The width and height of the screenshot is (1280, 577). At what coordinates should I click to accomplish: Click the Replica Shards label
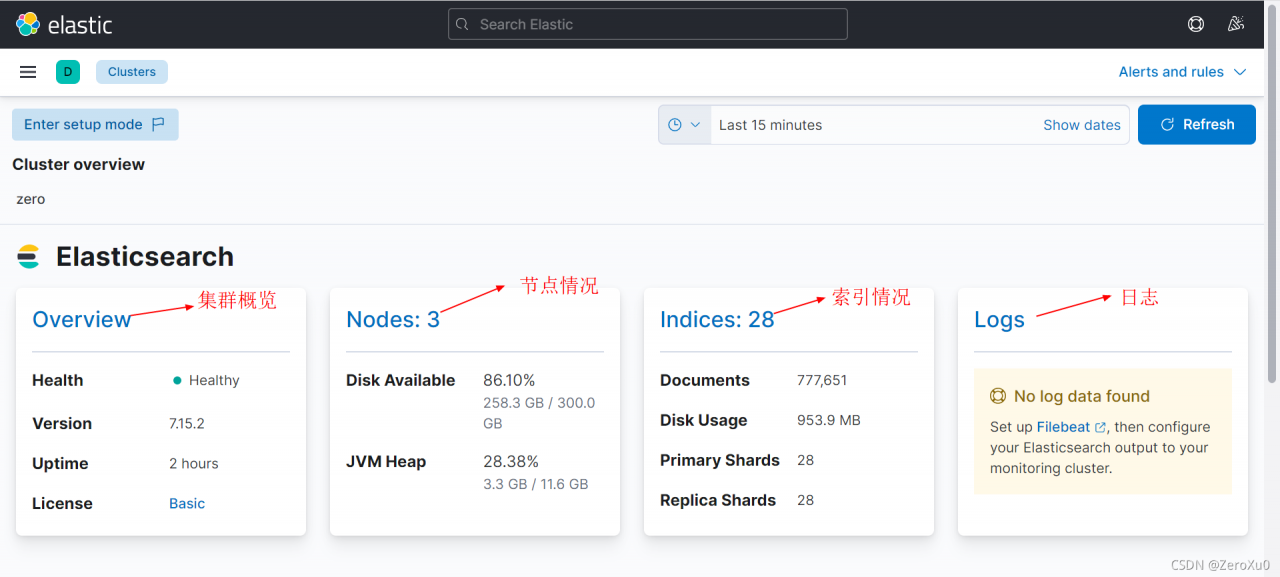[x=718, y=500]
